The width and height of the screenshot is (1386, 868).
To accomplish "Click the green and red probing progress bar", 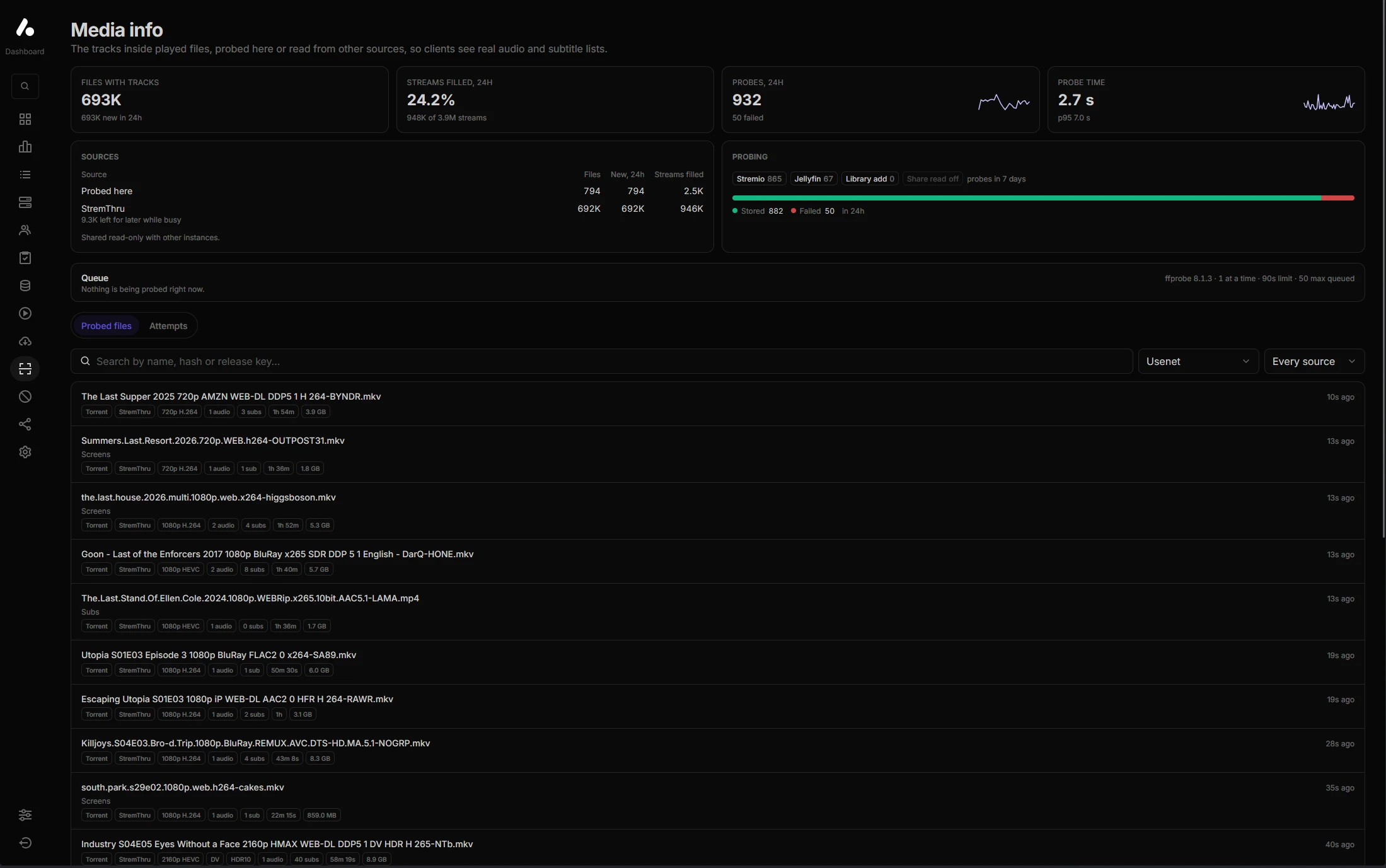I will coord(1043,198).
